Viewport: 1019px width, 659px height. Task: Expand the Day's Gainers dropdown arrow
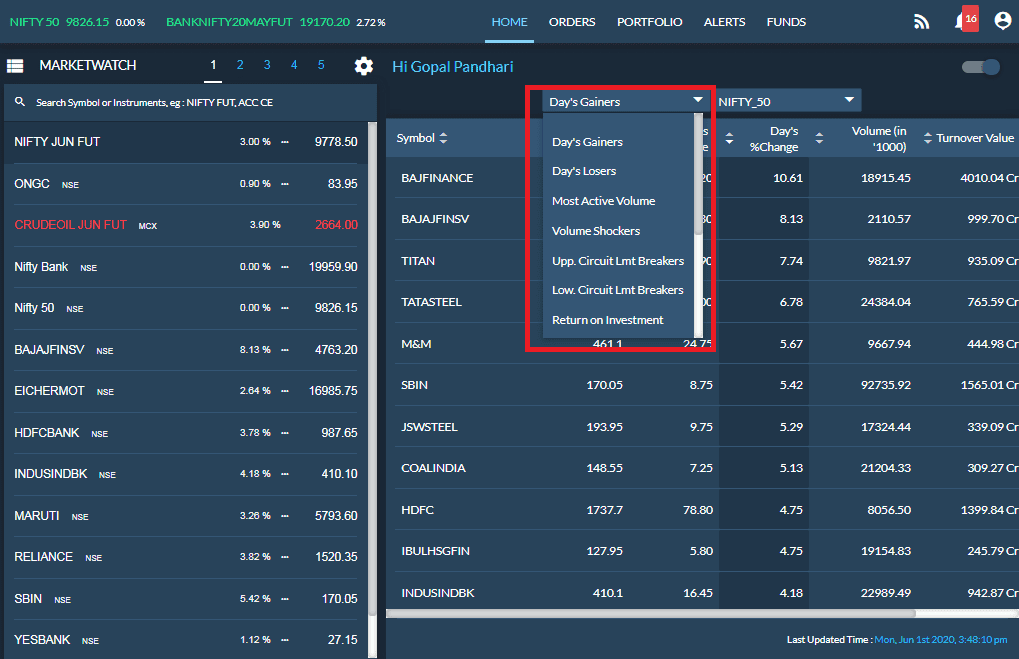698,100
